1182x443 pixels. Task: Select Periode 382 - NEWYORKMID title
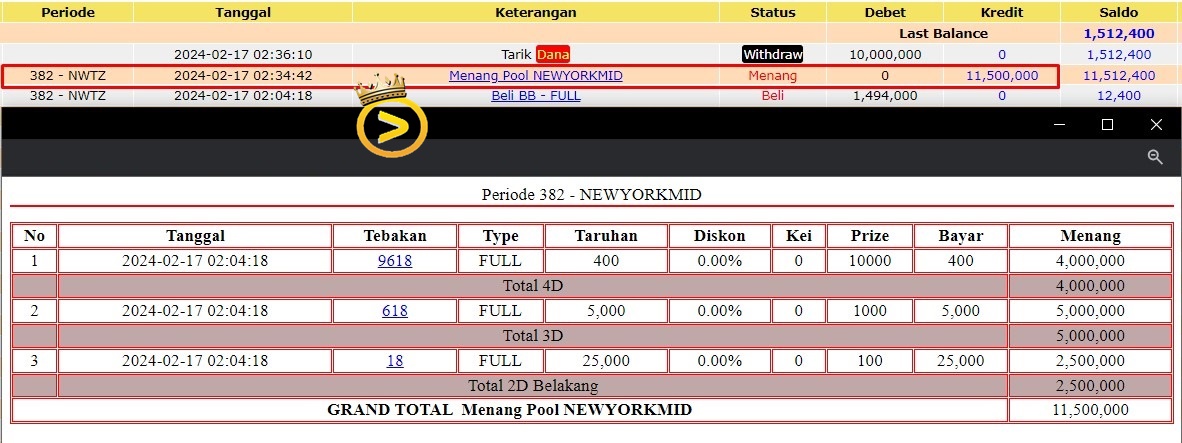point(592,194)
